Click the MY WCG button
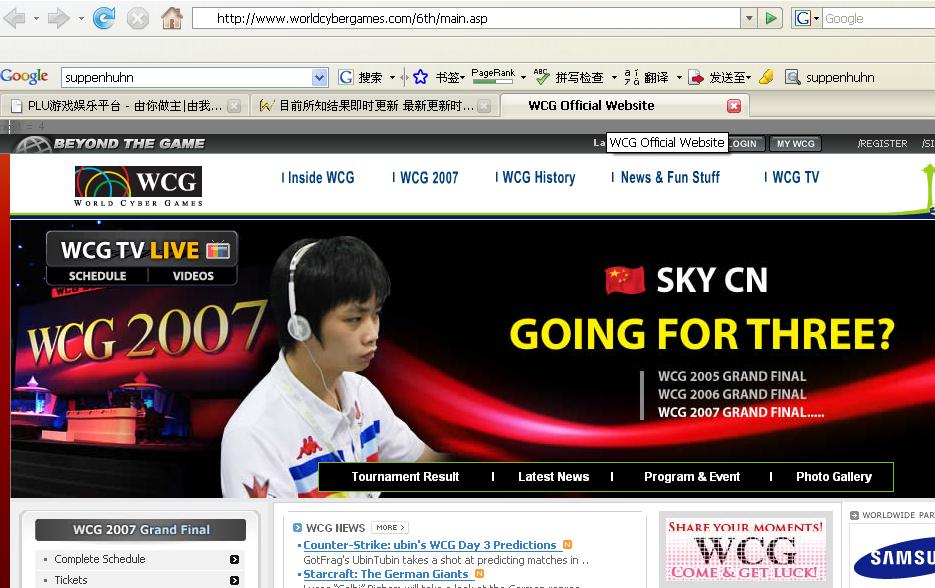This screenshot has height=588, width=935. click(x=795, y=144)
